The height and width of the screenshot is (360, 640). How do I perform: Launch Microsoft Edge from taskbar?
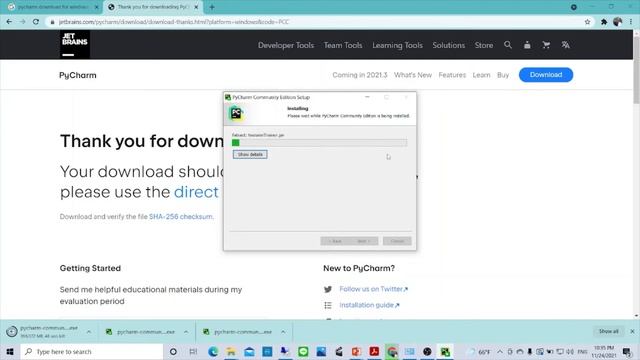click(213, 351)
